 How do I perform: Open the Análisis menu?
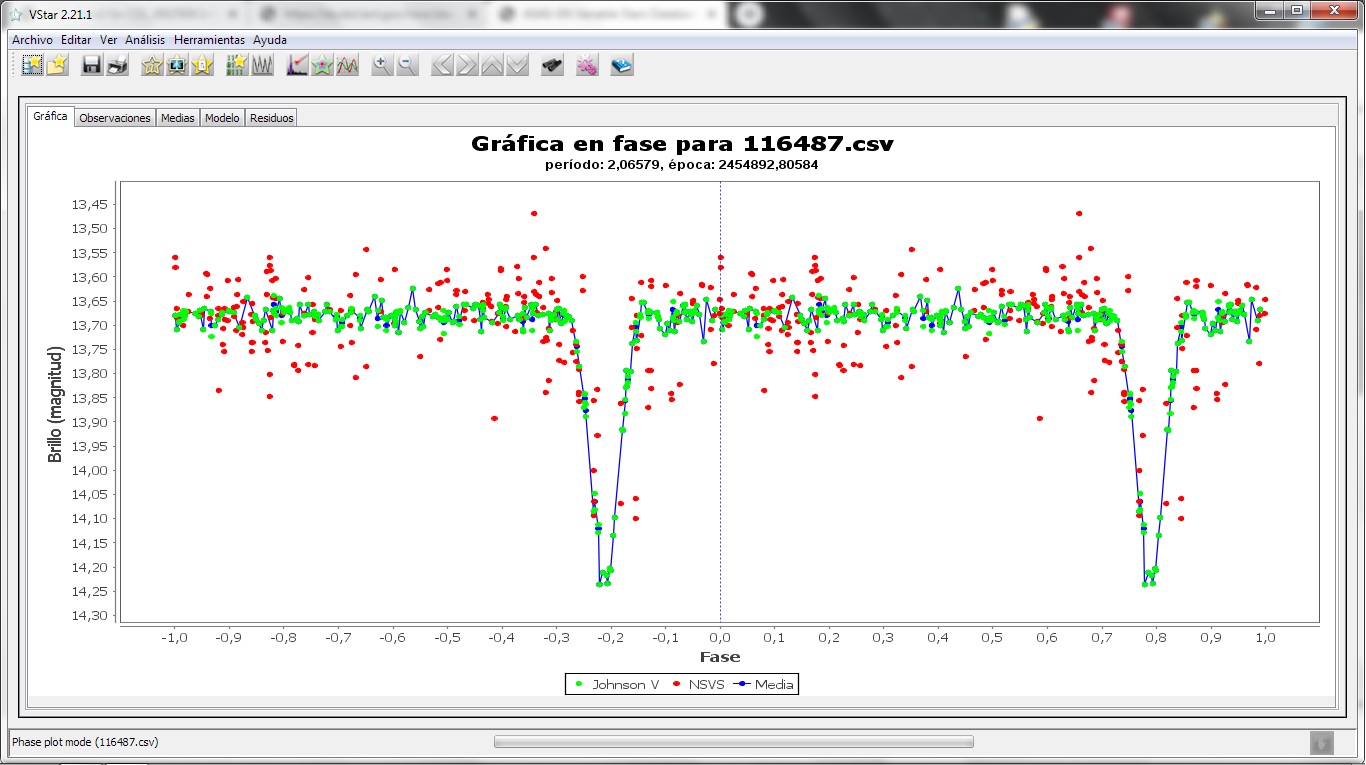[146, 40]
